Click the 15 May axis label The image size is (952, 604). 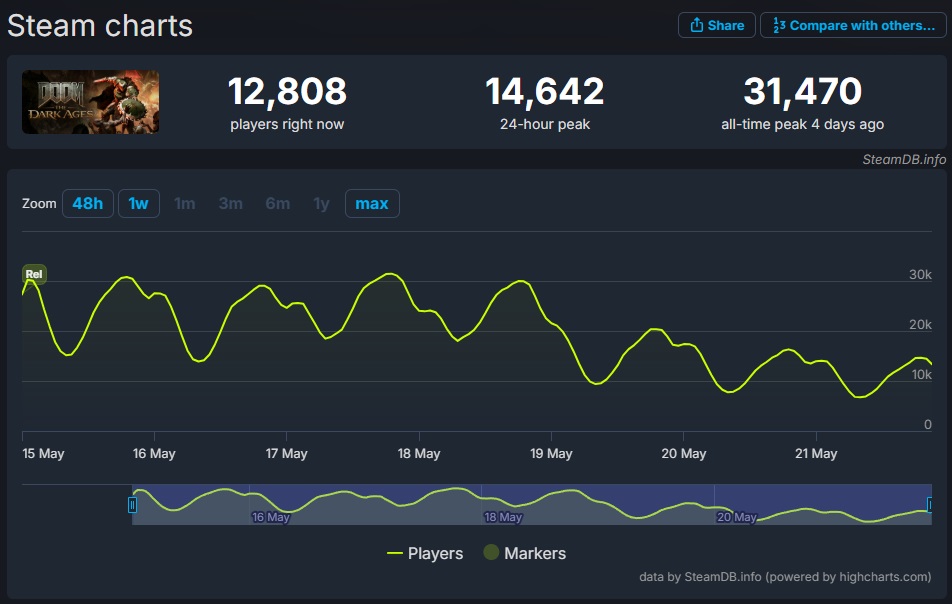43,453
